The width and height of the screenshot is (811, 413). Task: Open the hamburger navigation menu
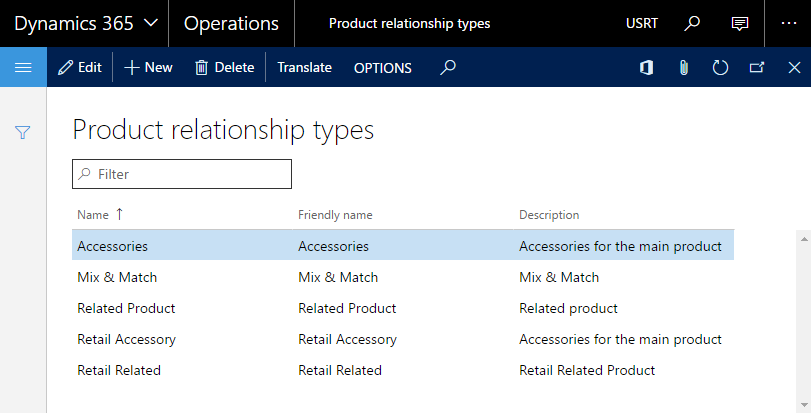(23, 67)
